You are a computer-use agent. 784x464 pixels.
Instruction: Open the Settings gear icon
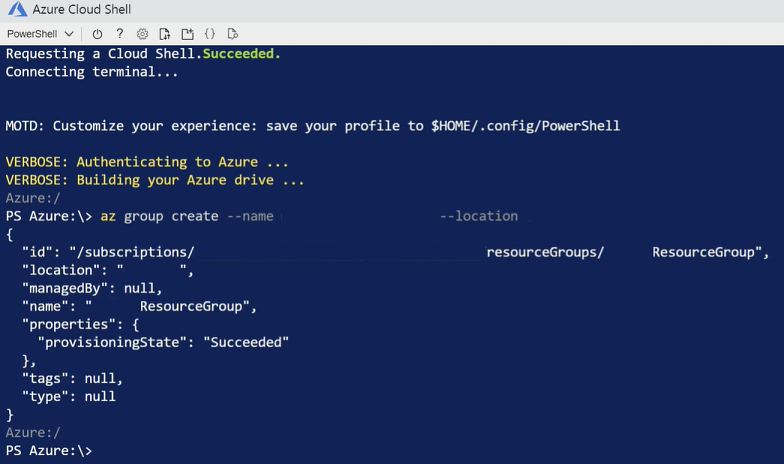pos(142,34)
